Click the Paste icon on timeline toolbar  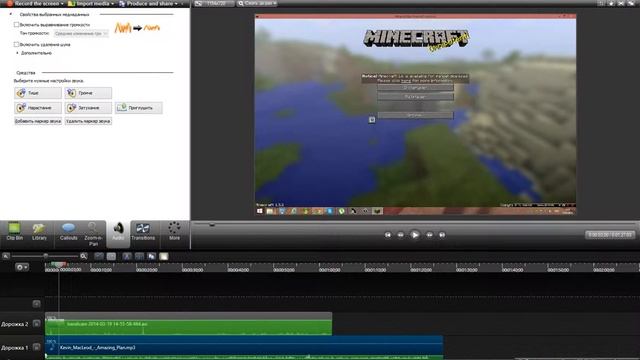pyautogui.click(x=164, y=256)
